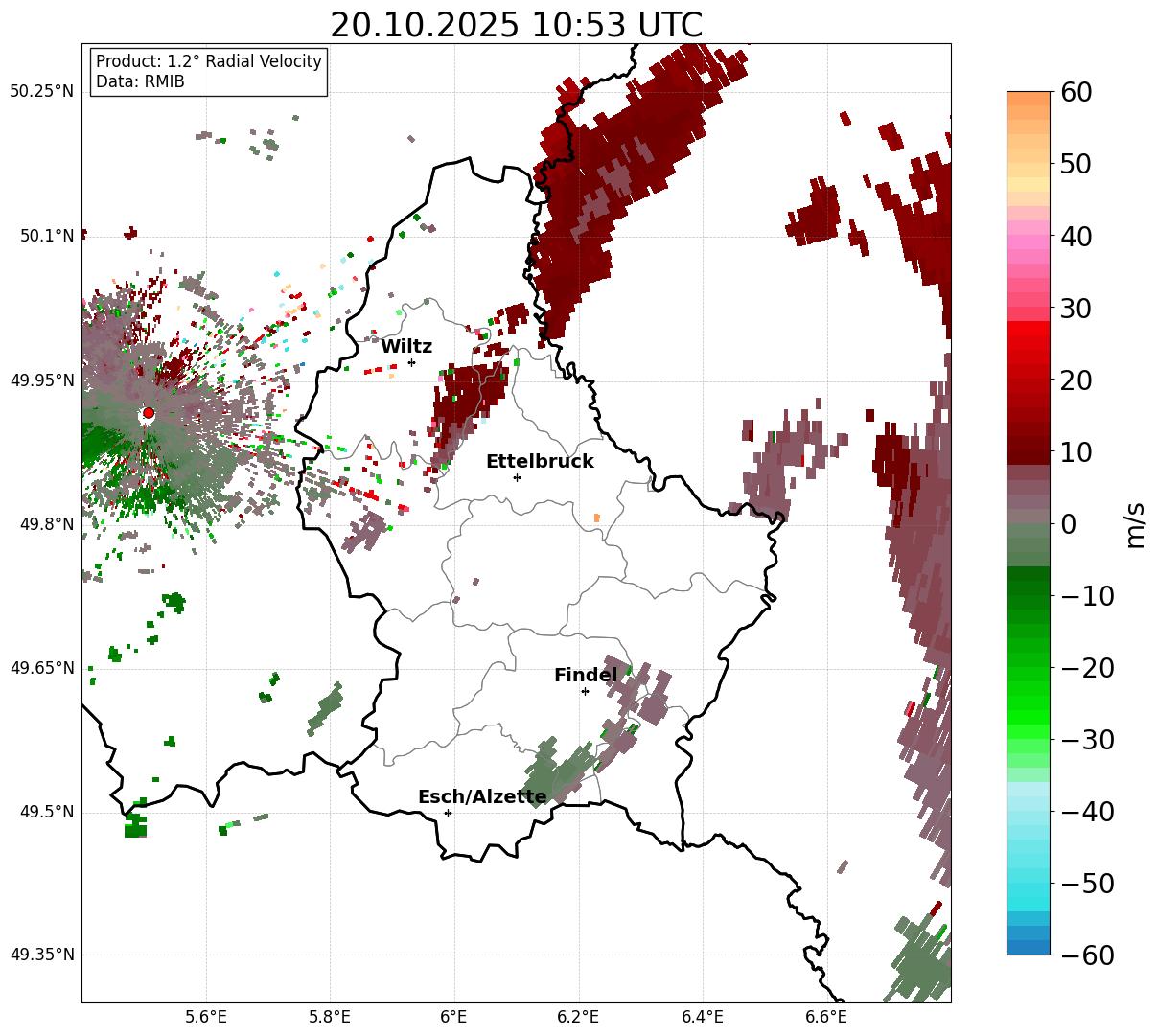Click the 49.8°N latitude label
1157x1036 pixels.
[46, 524]
